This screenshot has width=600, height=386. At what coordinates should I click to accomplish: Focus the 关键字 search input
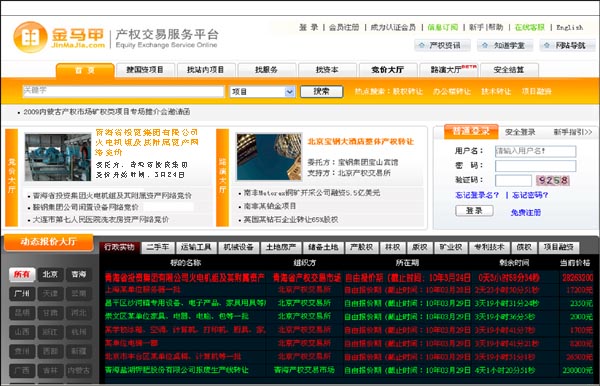click(123, 91)
